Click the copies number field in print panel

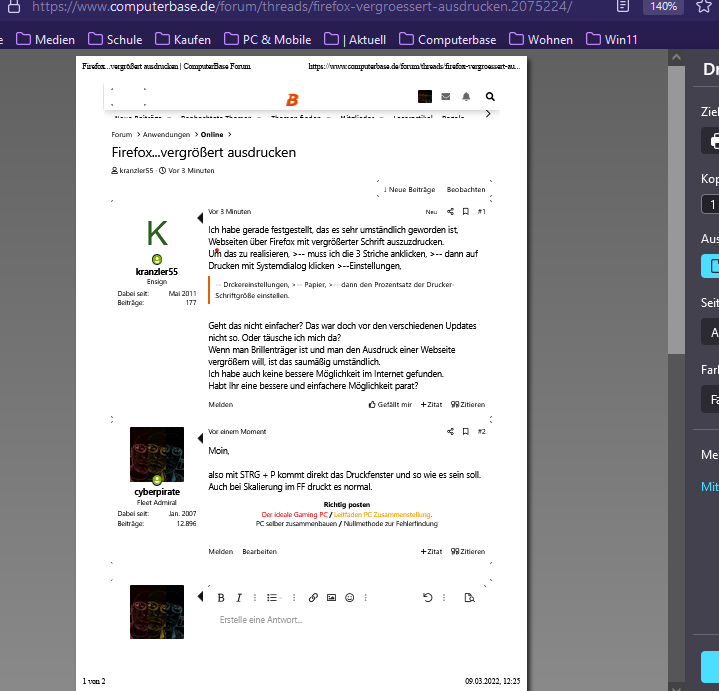(710, 204)
